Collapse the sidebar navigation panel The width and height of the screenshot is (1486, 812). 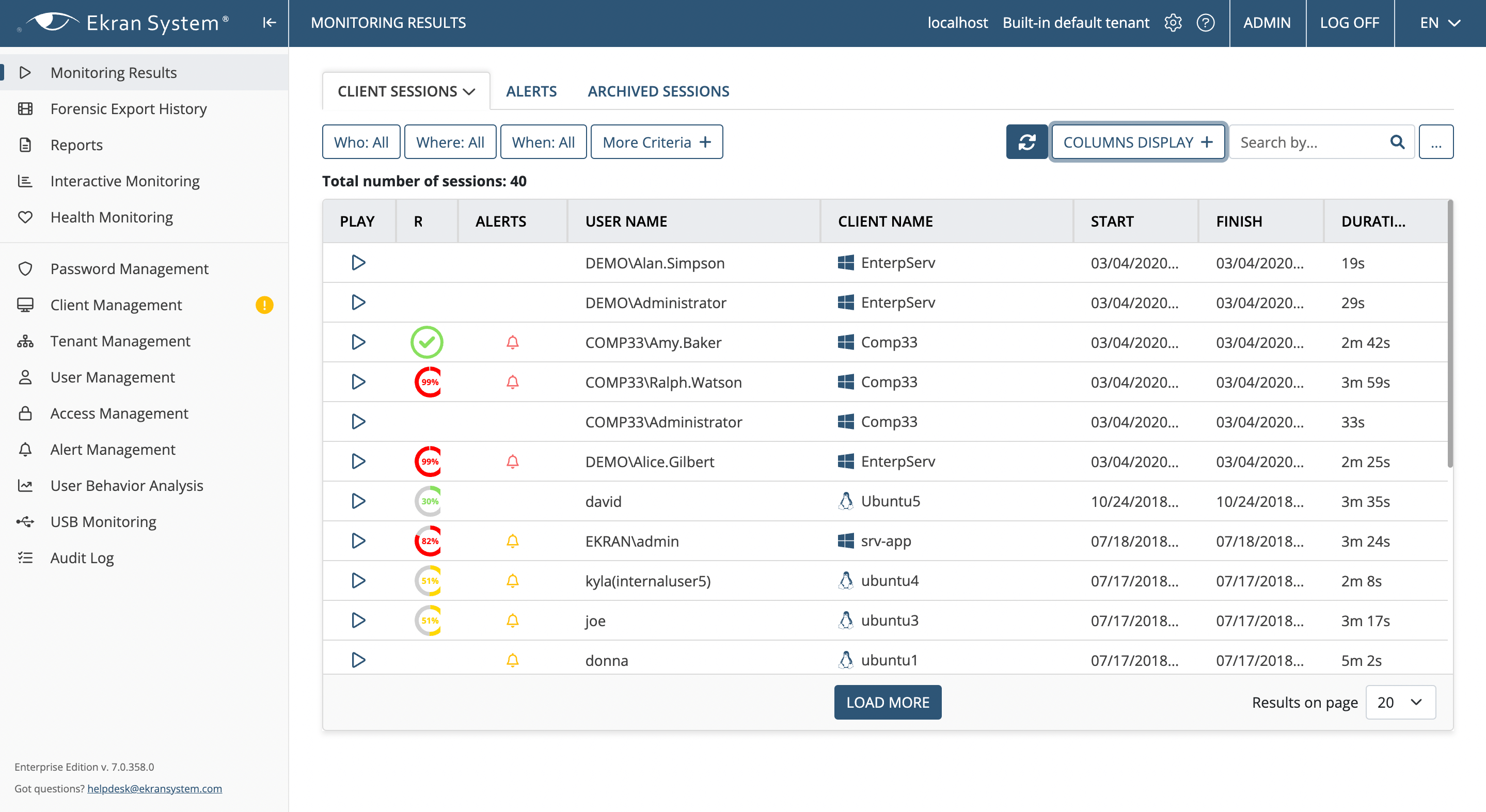(x=269, y=23)
